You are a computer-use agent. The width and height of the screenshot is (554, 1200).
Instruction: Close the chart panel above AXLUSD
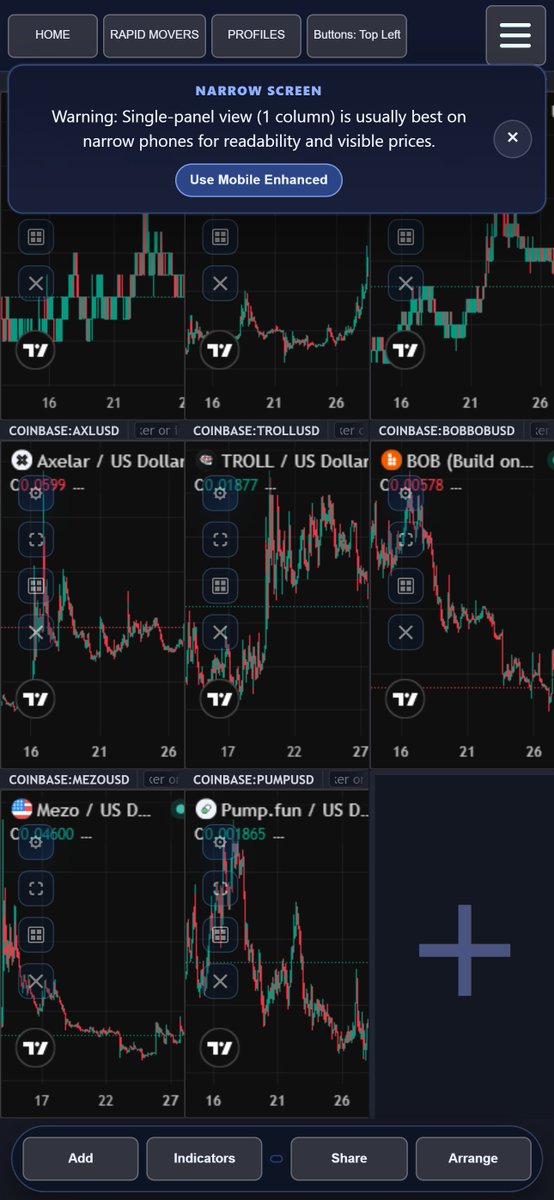[36, 284]
